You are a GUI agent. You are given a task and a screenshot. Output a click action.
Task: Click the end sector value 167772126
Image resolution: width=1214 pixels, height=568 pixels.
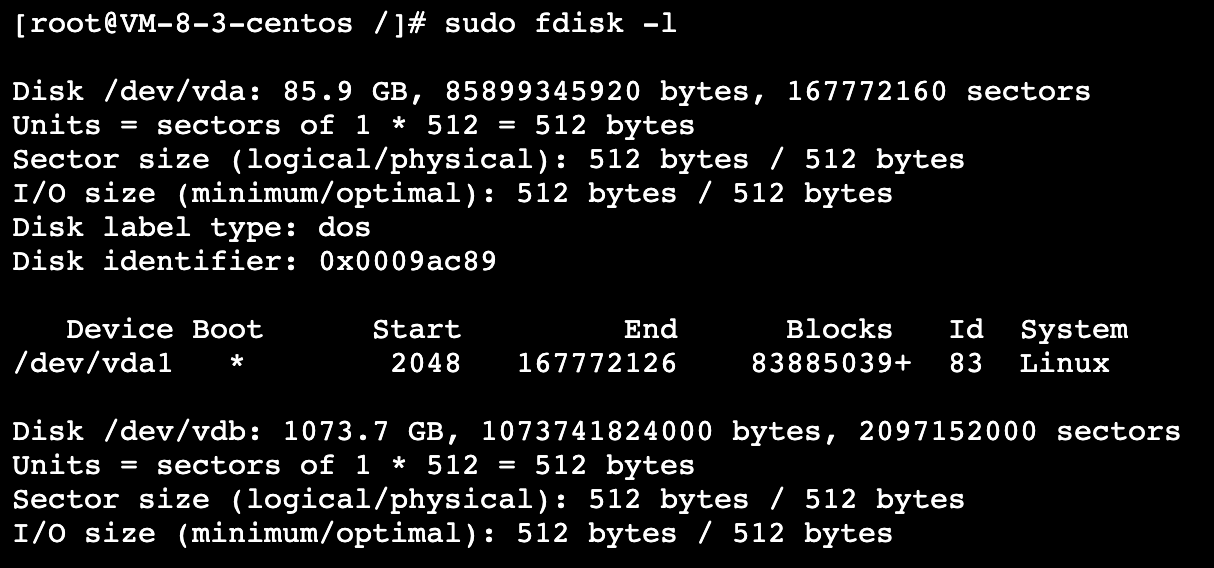[597, 363]
